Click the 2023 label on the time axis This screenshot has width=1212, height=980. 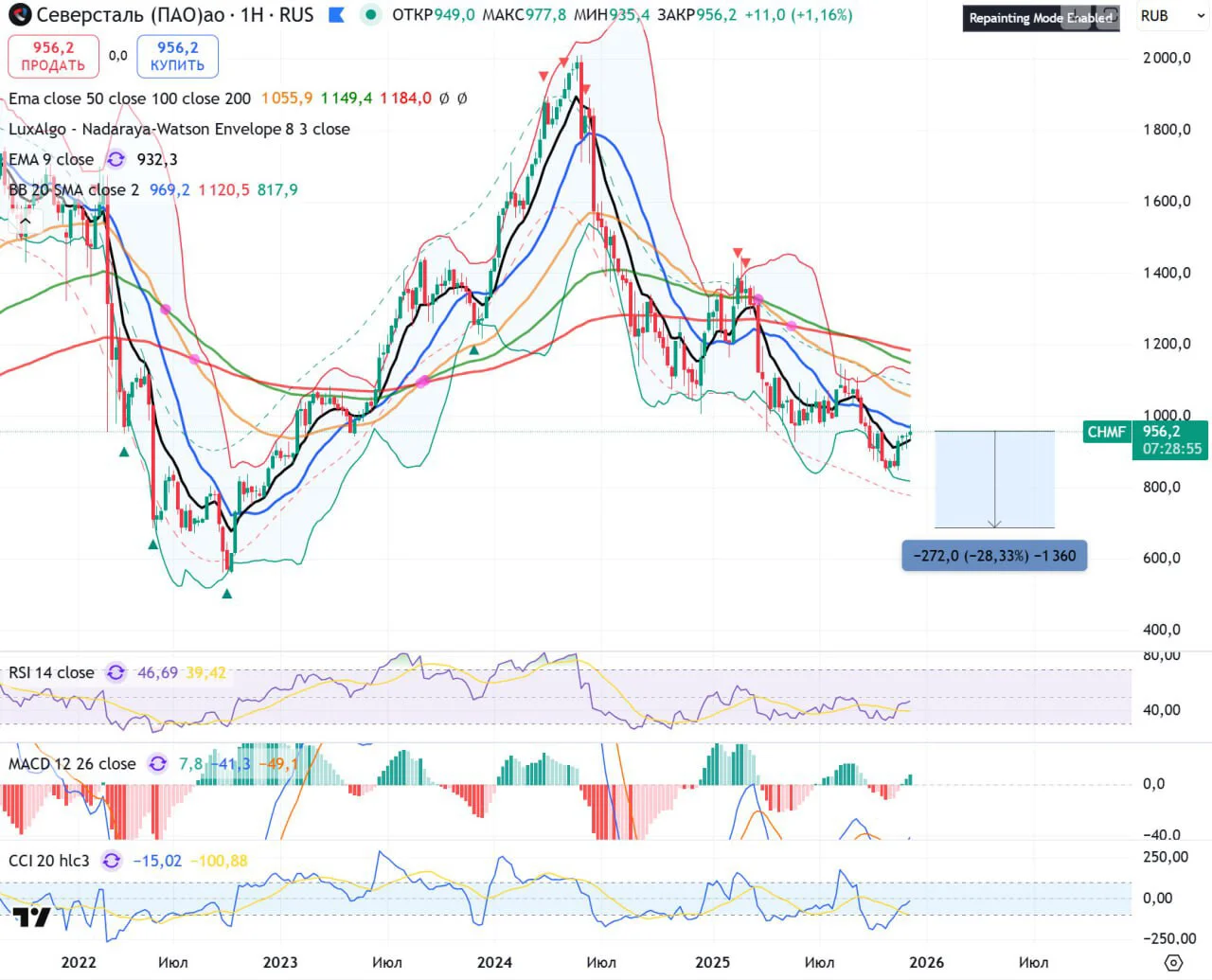(279, 962)
